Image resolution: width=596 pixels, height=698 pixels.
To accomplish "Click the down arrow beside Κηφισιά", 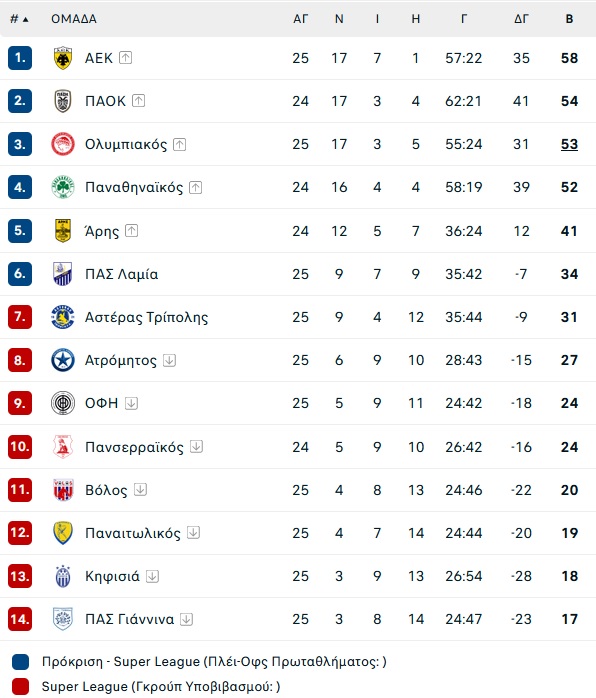I will (152, 576).
